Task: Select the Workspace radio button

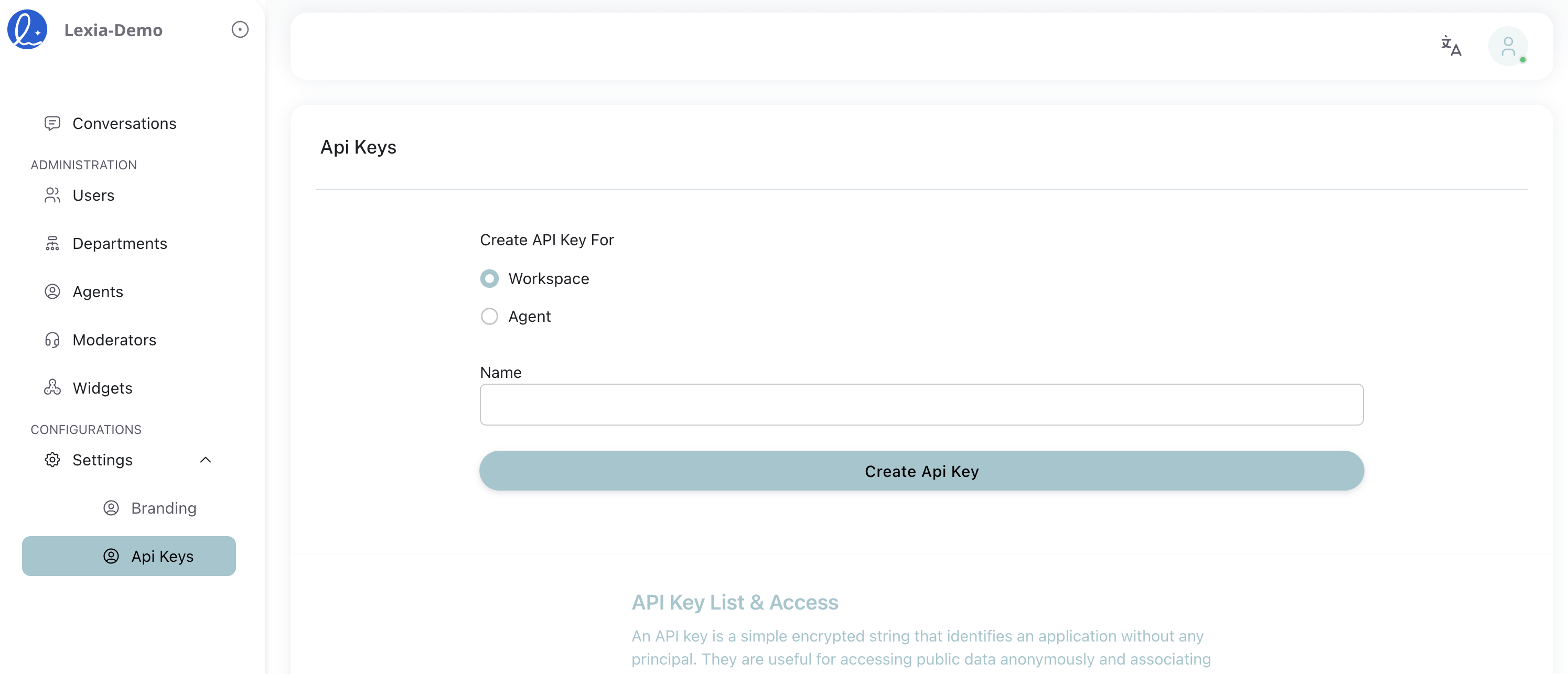Action: pos(489,279)
